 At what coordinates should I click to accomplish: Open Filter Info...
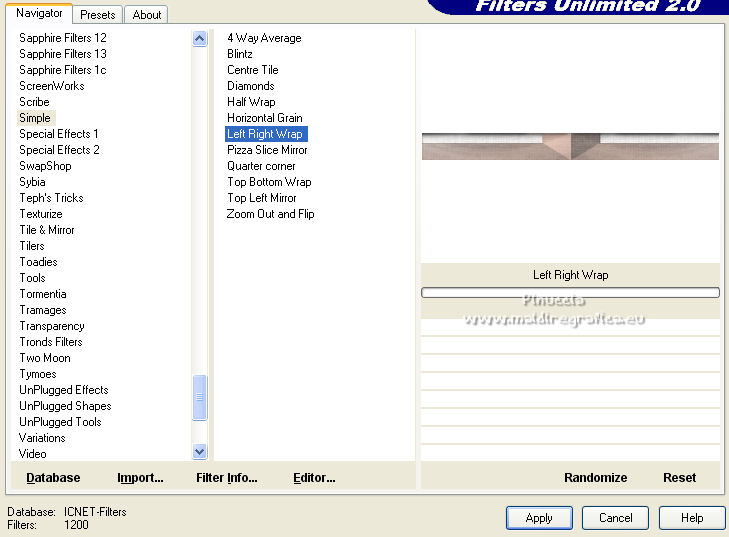coord(226,477)
